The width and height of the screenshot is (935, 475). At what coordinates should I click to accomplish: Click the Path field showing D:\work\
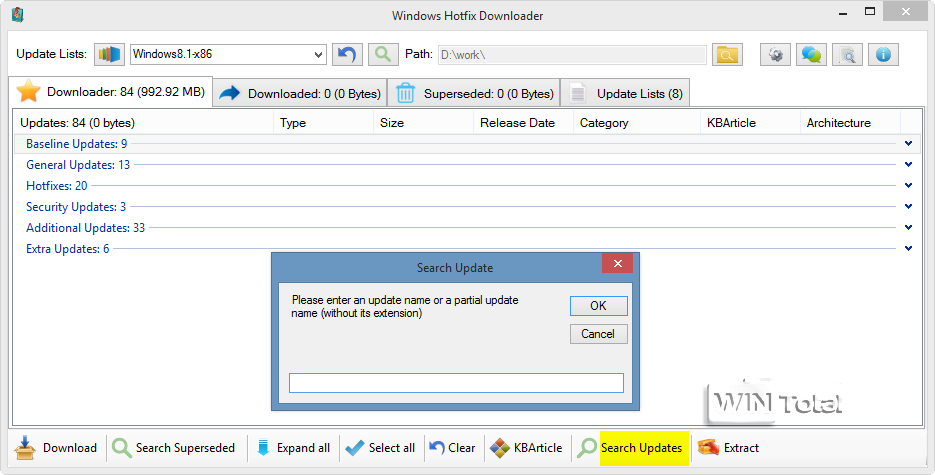pyautogui.click(x=572, y=55)
